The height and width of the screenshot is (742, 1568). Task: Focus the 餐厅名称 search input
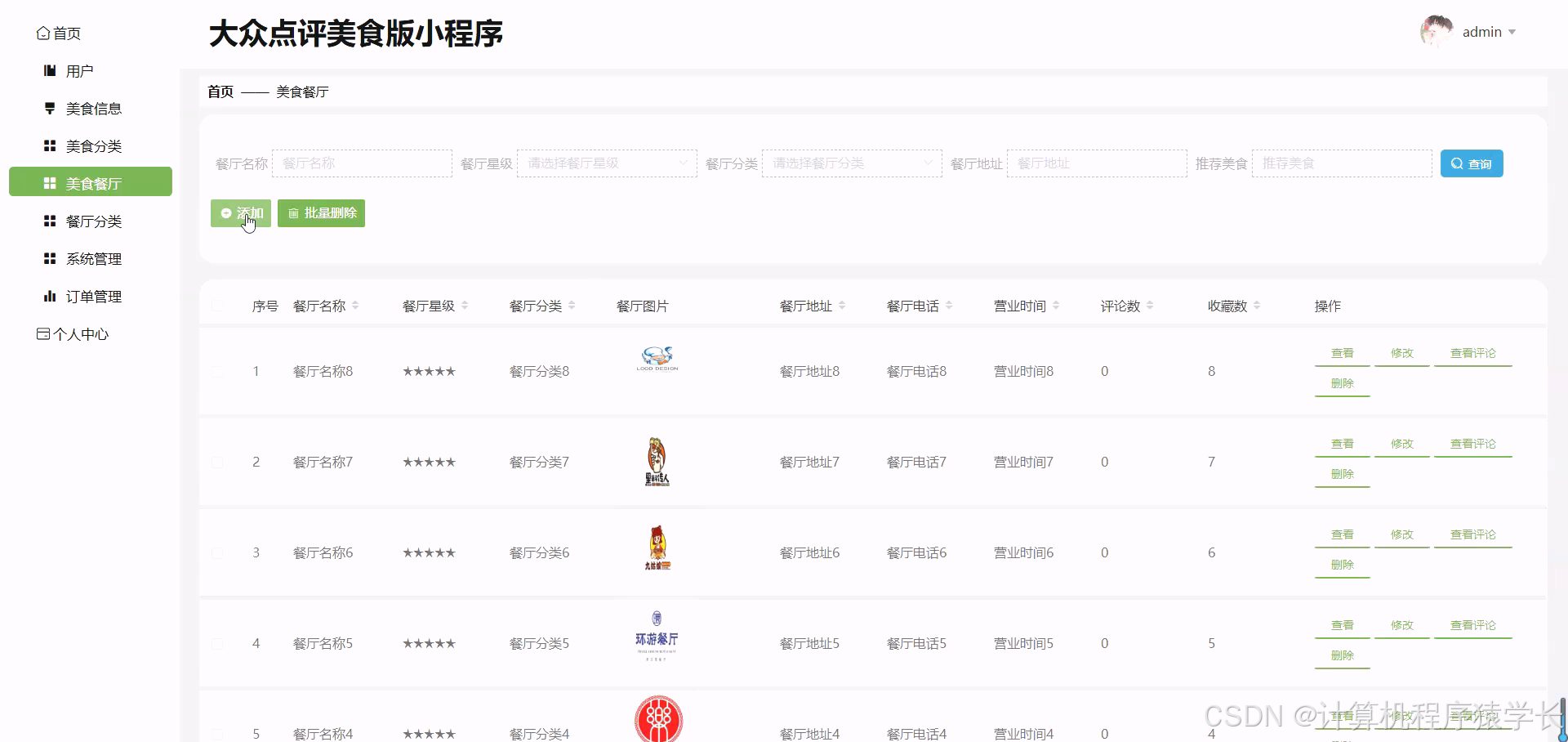(362, 163)
